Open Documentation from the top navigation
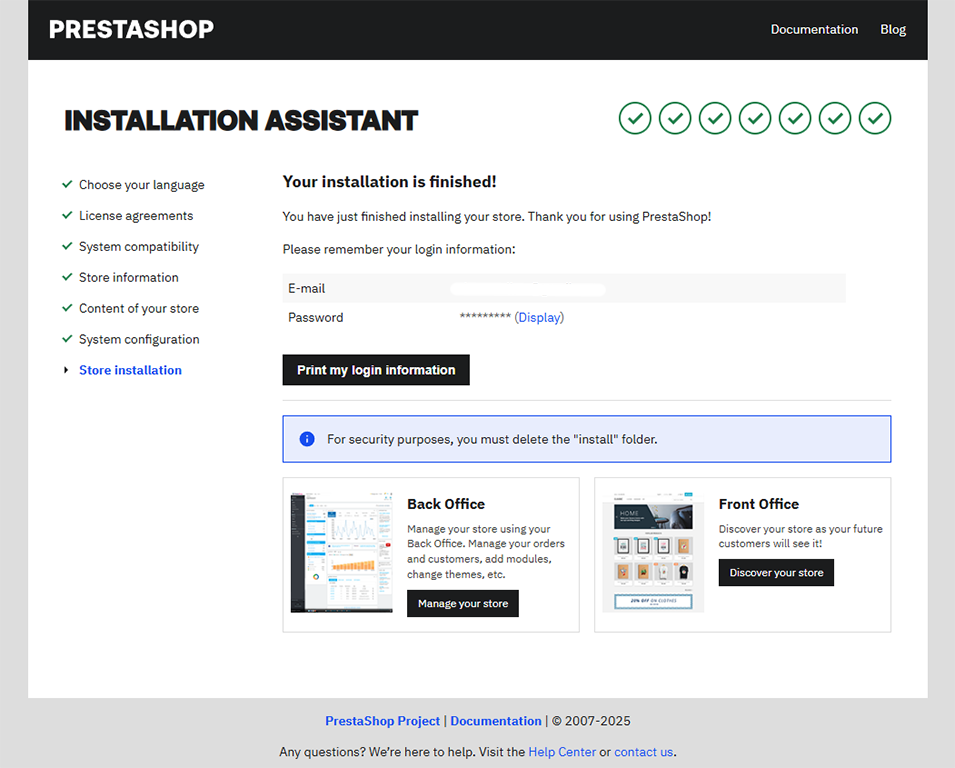 (x=814, y=29)
